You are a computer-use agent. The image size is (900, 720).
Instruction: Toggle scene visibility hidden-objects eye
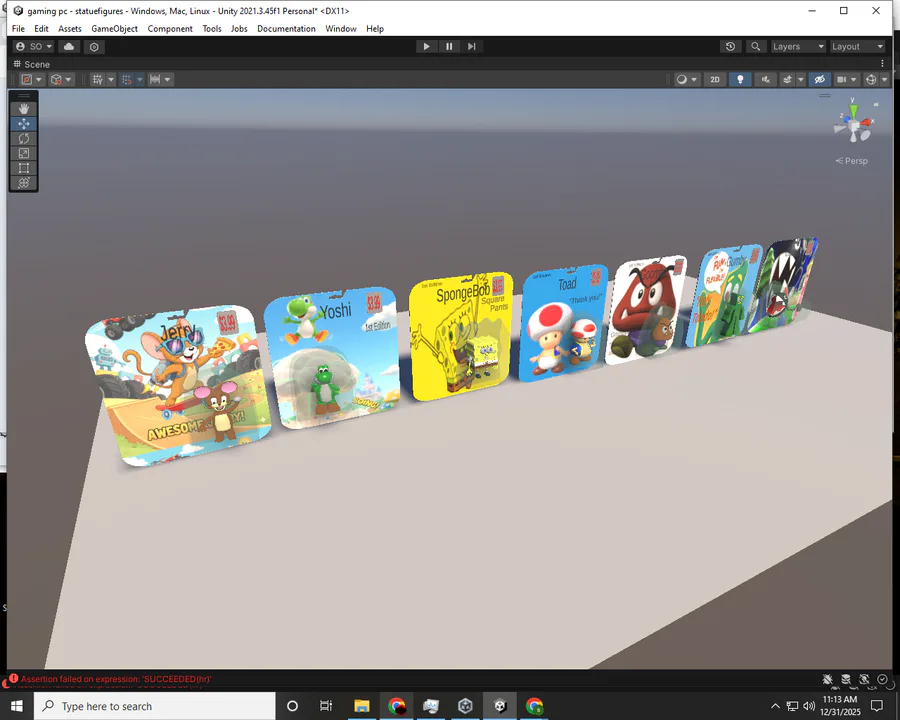[819, 79]
